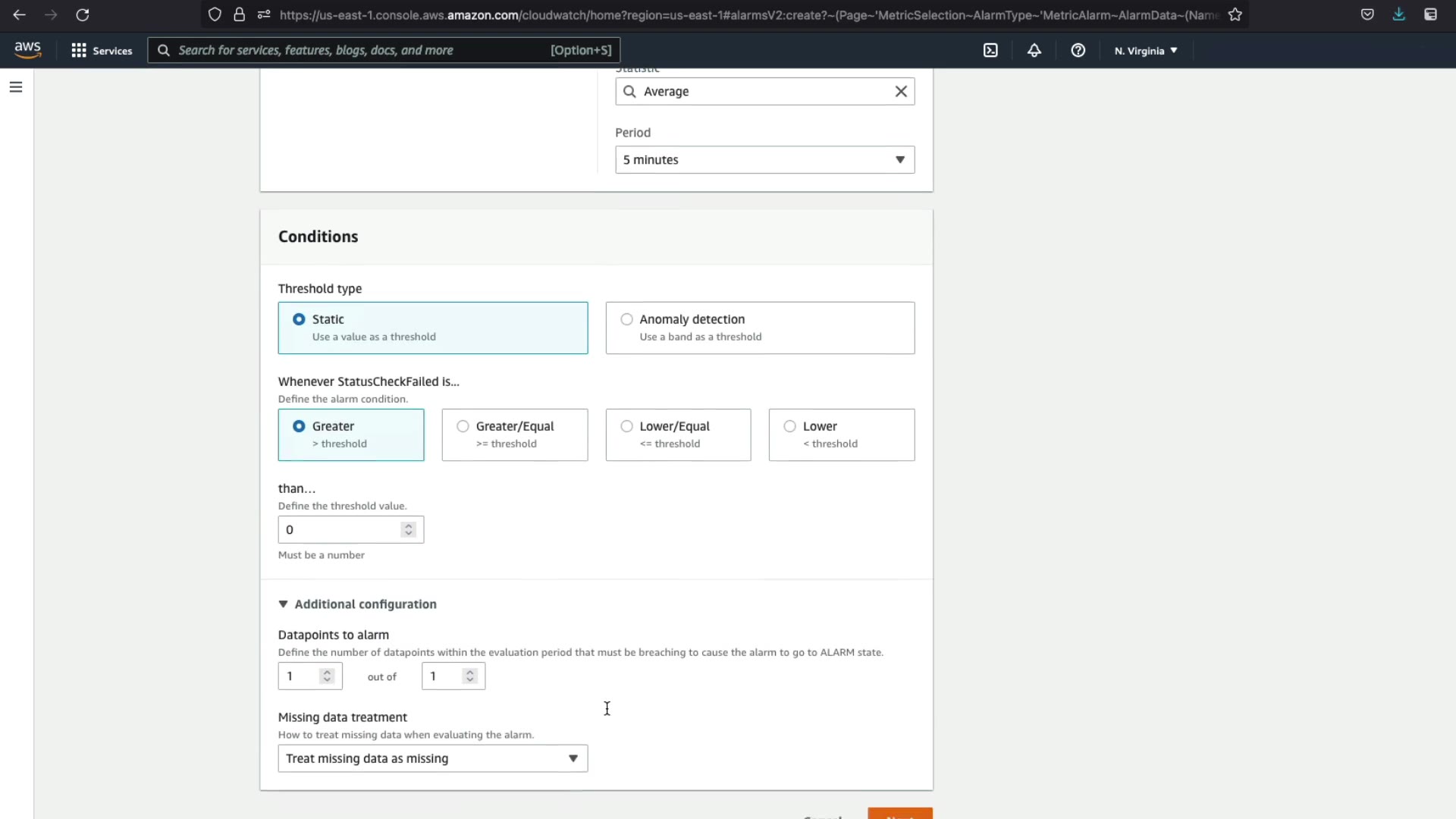Click the first Datapoints to alarm field

(301, 676)
